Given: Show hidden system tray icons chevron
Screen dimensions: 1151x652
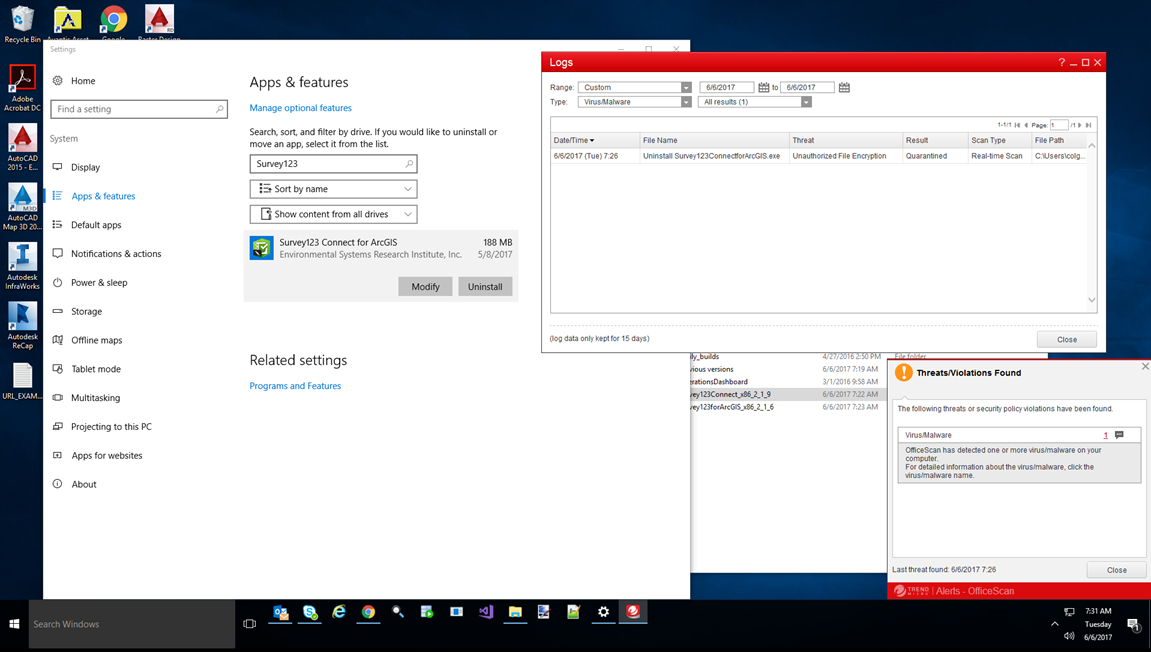Looking at the screenshot, I should click(1055, 624).
